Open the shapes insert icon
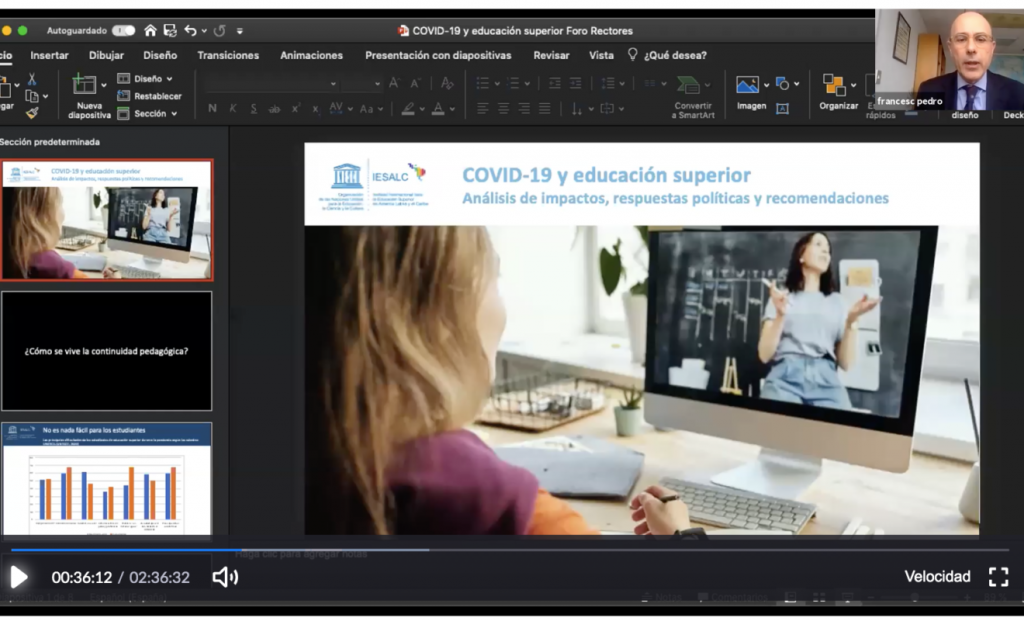Screen dimensions: 1024x621 782,84
